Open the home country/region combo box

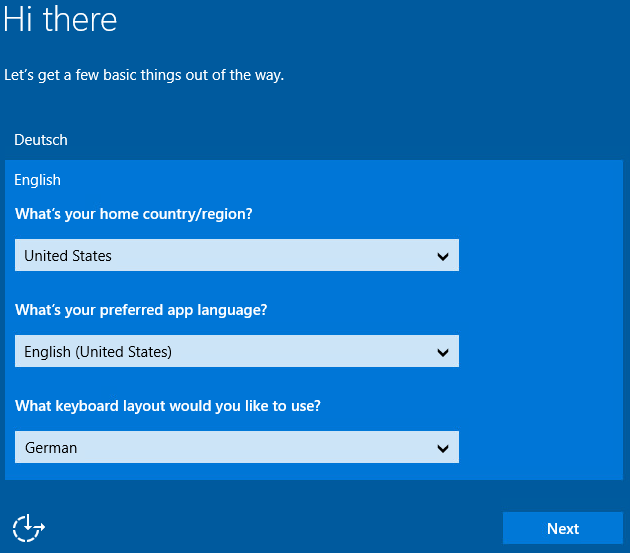coord(236,255)
